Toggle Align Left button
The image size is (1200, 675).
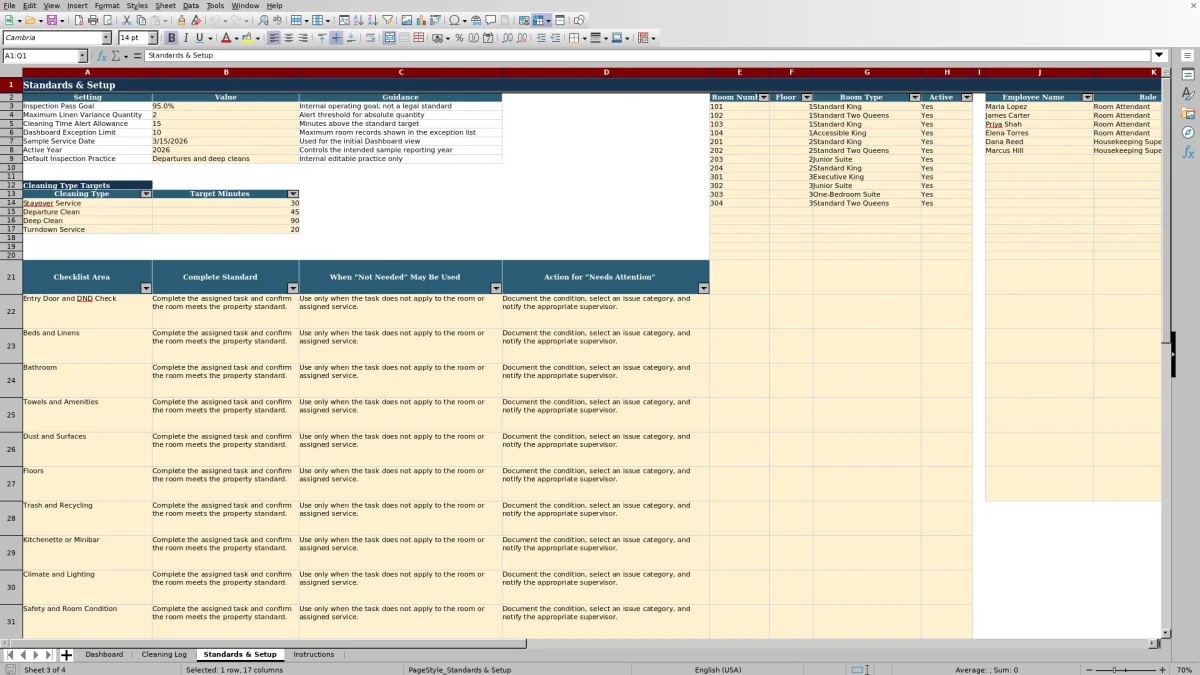pyautogui.click(x=273, y=38)
